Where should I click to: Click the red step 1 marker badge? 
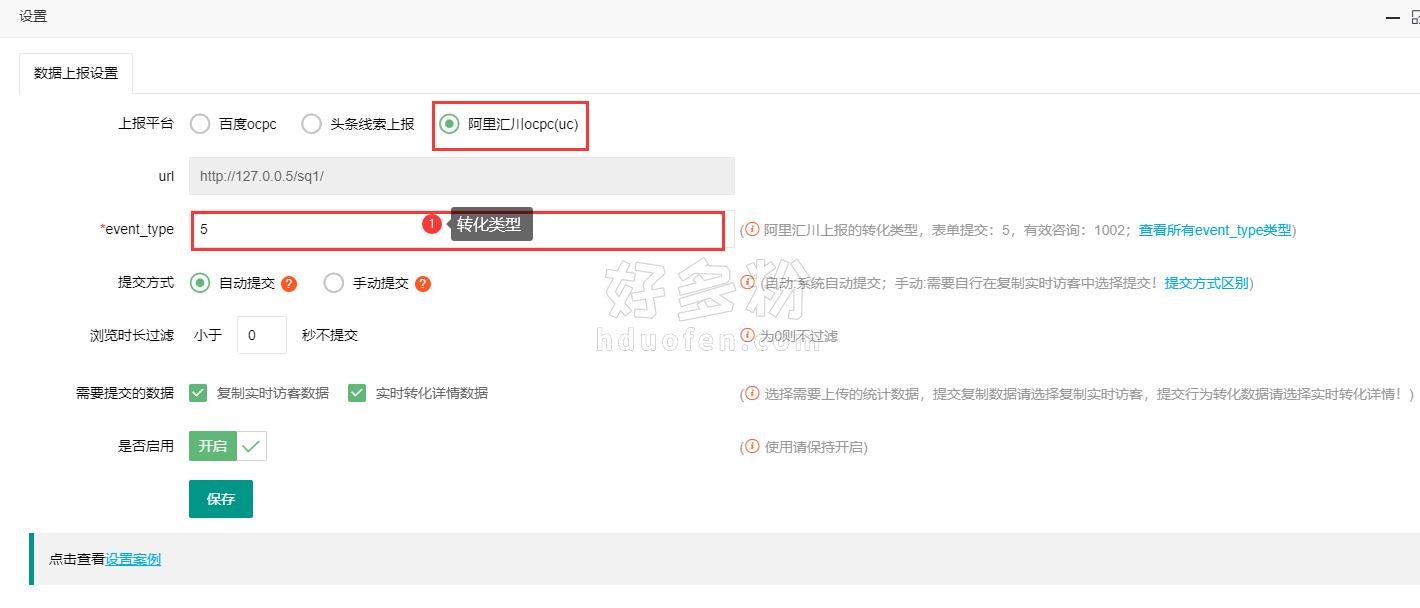click(431, 225)
